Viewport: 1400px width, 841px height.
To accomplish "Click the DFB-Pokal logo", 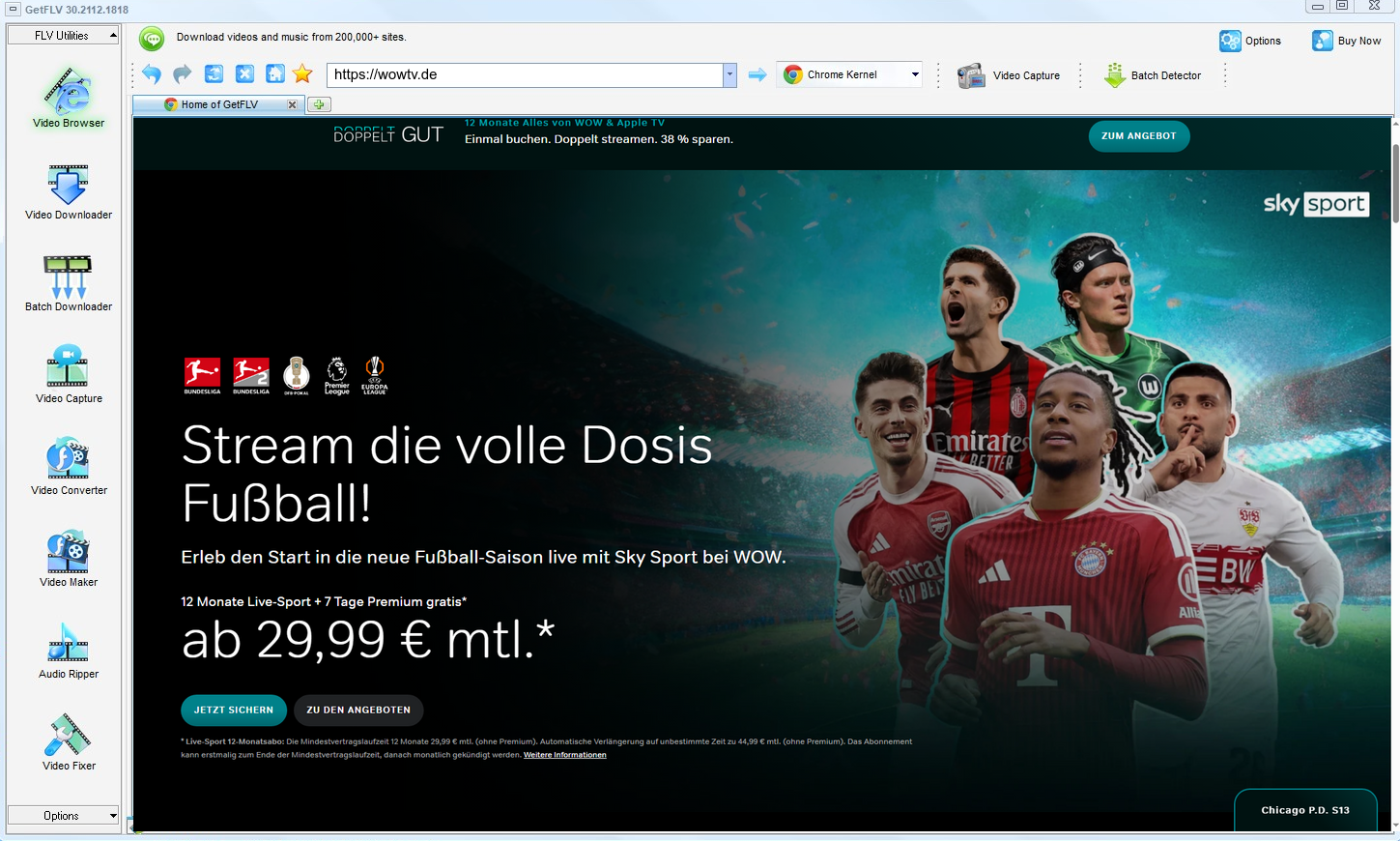I will point(297,376).
